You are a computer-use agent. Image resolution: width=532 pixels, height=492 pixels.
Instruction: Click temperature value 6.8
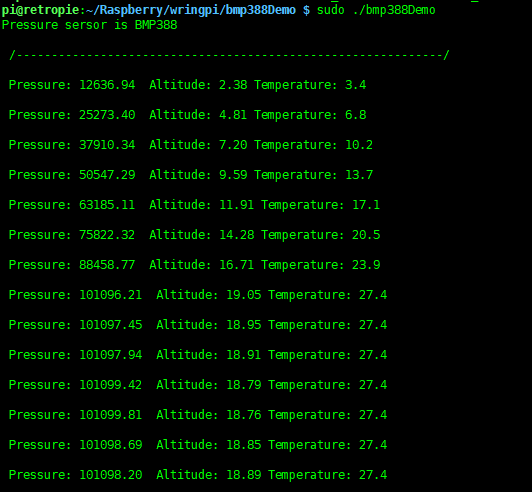[x=356, y=115]
